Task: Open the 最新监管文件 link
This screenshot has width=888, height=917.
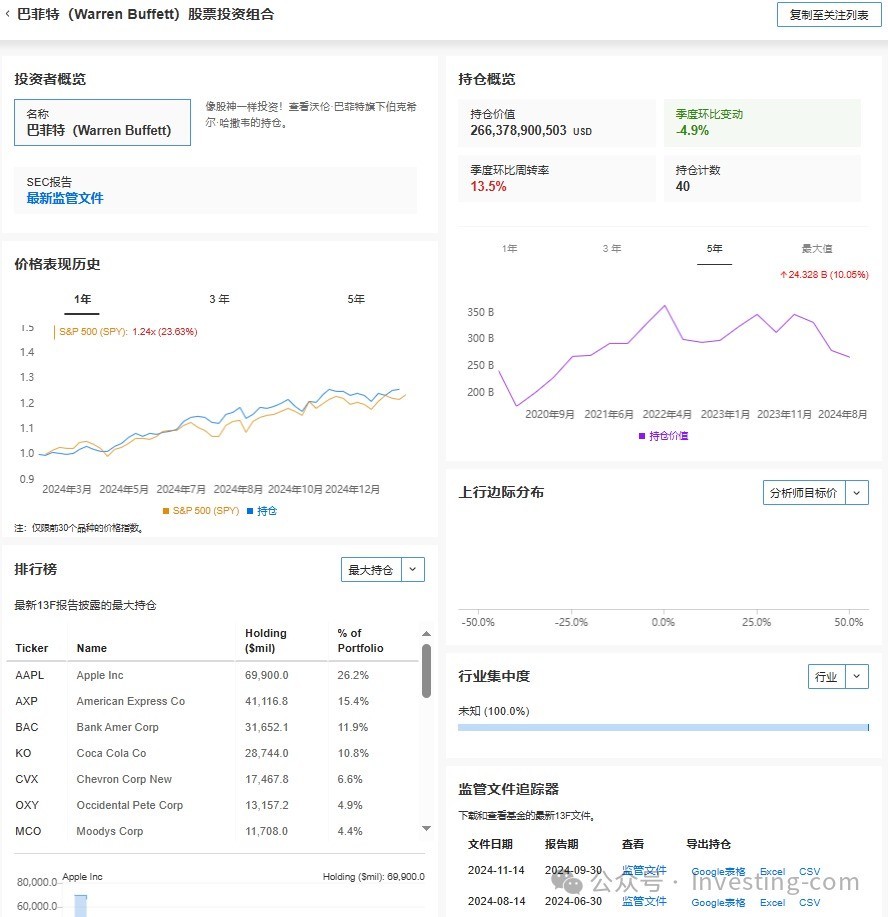Action: pyautogui.click(x=65, y=198)
